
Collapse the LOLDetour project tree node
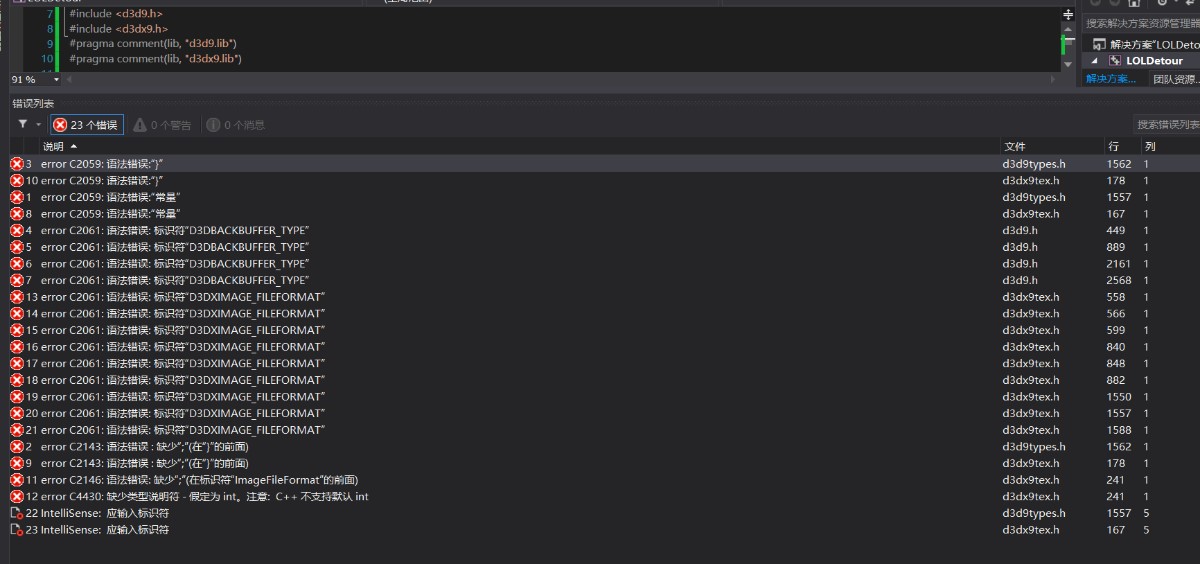click(1095, 61)
